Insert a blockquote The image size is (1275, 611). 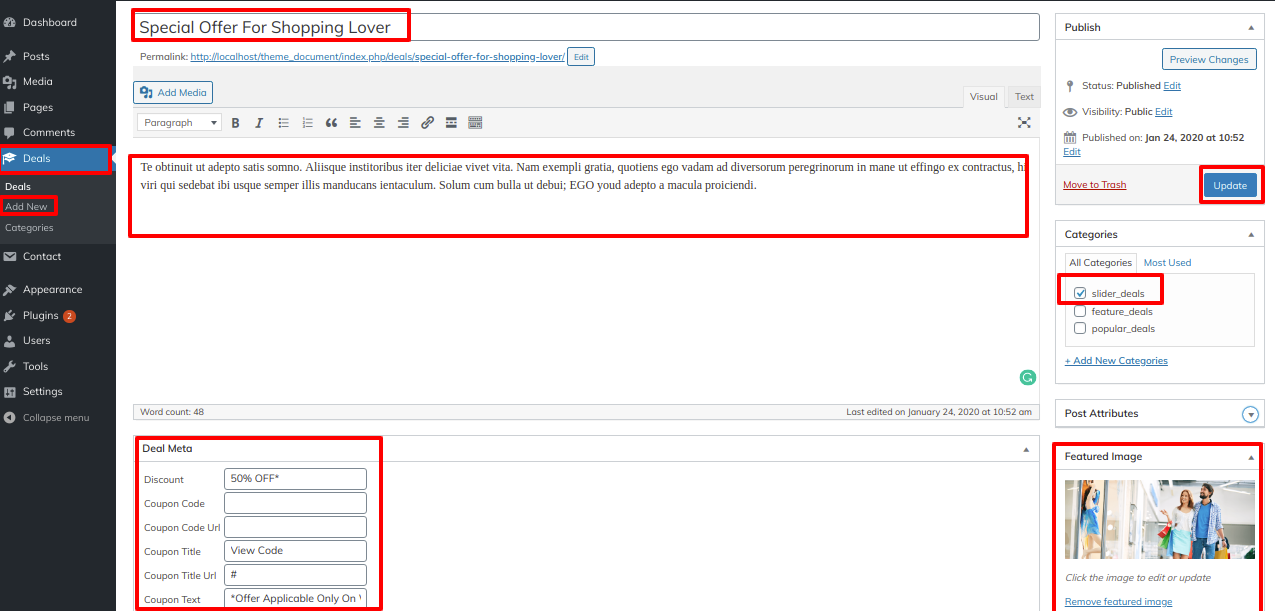[332, 123]
